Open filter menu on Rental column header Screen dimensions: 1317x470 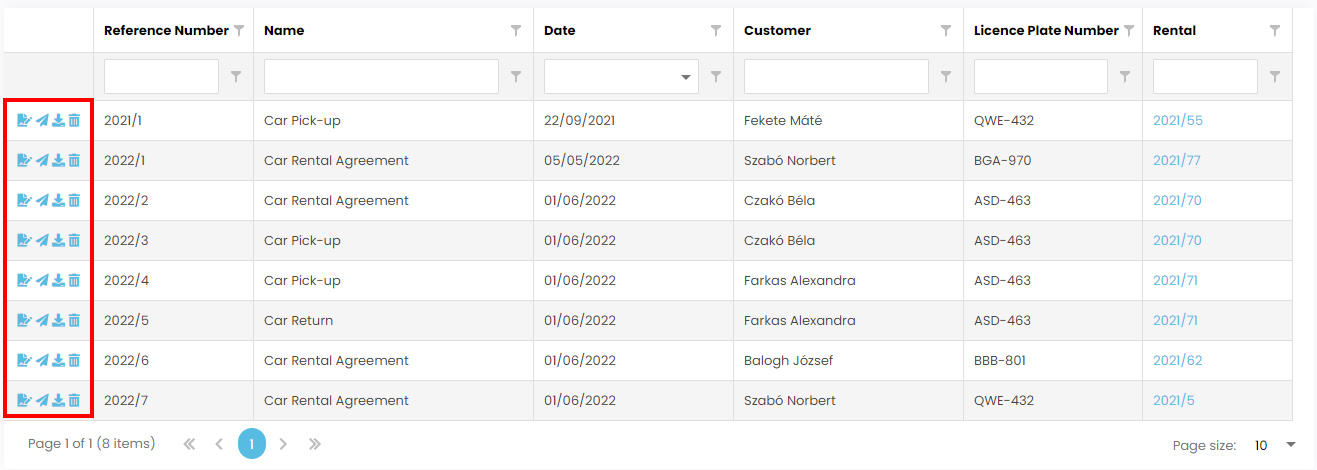(1275, 31)
